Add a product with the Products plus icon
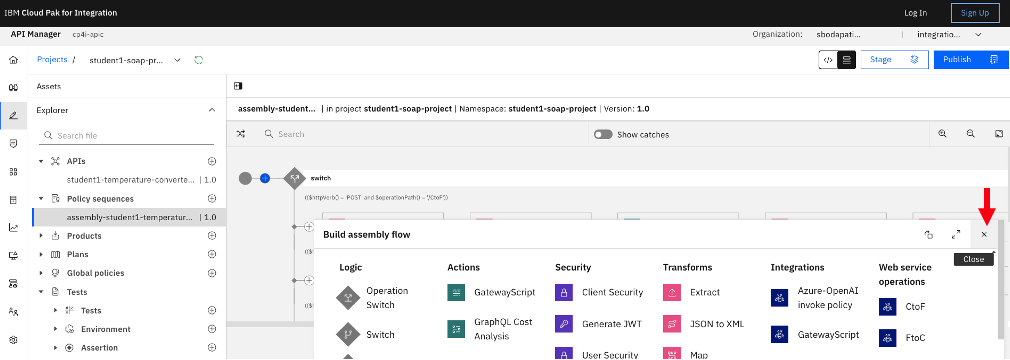1010x360 pixels. click(211, 236)
